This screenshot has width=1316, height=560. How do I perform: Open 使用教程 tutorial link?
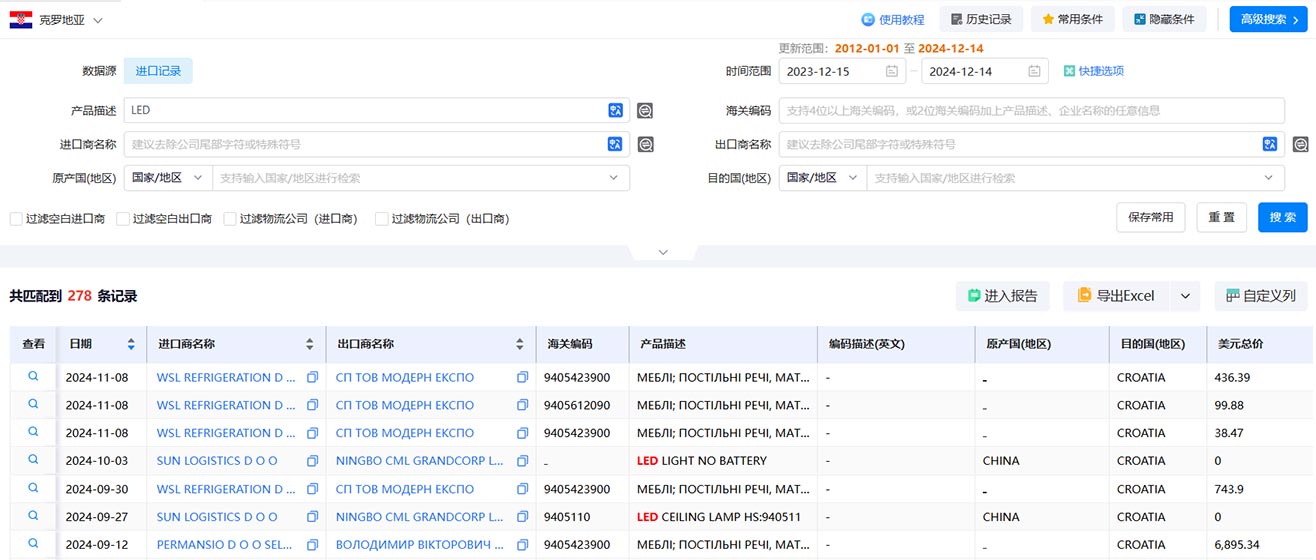(x=893, y=19)
